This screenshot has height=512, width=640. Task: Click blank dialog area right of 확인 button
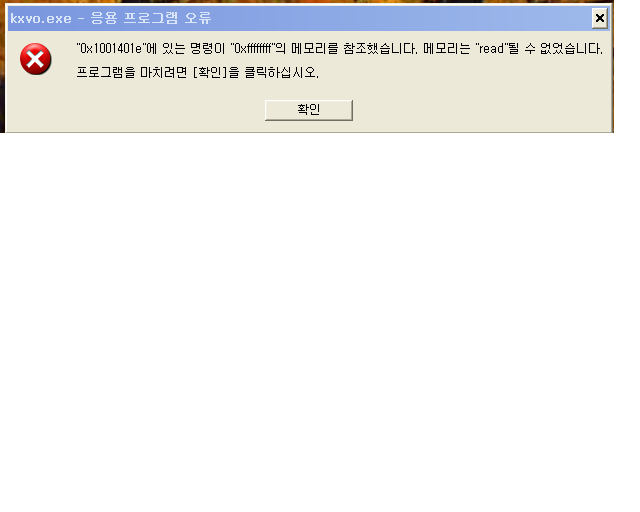click(482, 110)
